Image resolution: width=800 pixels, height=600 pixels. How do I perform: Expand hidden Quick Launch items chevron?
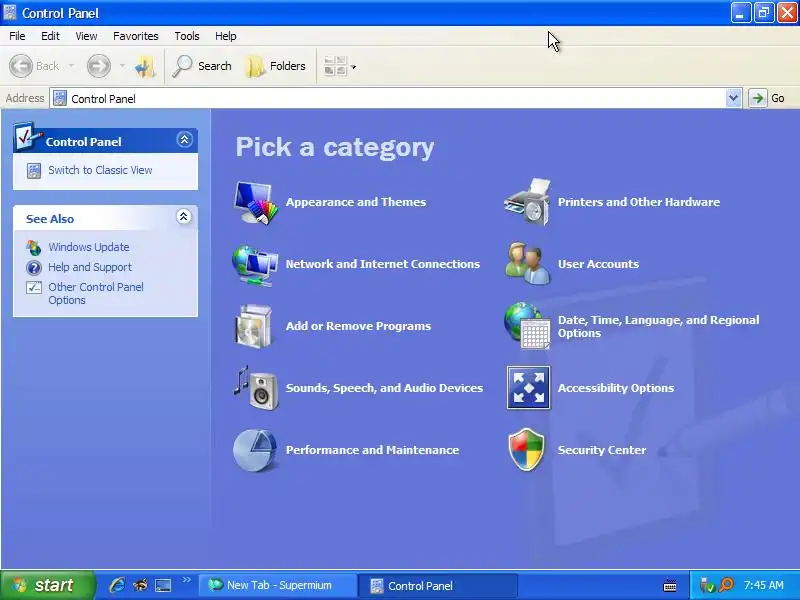pos(186,580)
